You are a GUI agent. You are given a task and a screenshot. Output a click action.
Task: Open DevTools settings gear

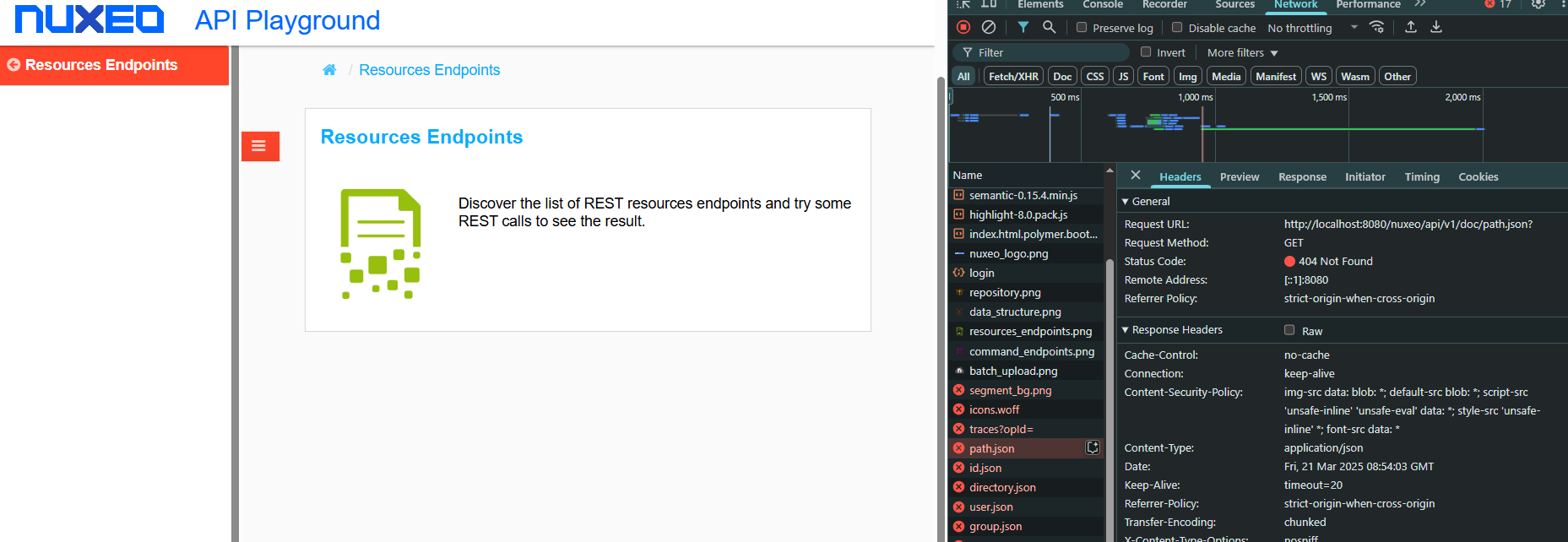click(1538, 4)
